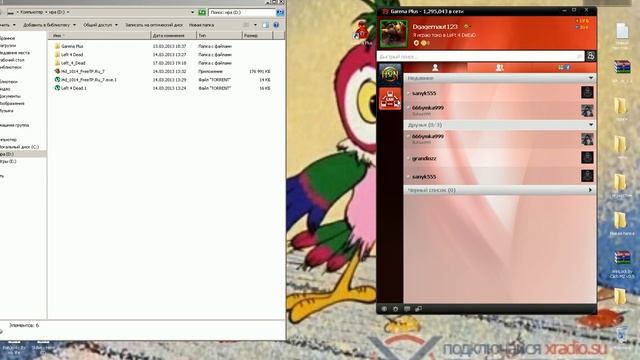Click the fourth bottom-bar icon in Garena
This screenshot has height=360, width=640.
[x=418, y=309]
